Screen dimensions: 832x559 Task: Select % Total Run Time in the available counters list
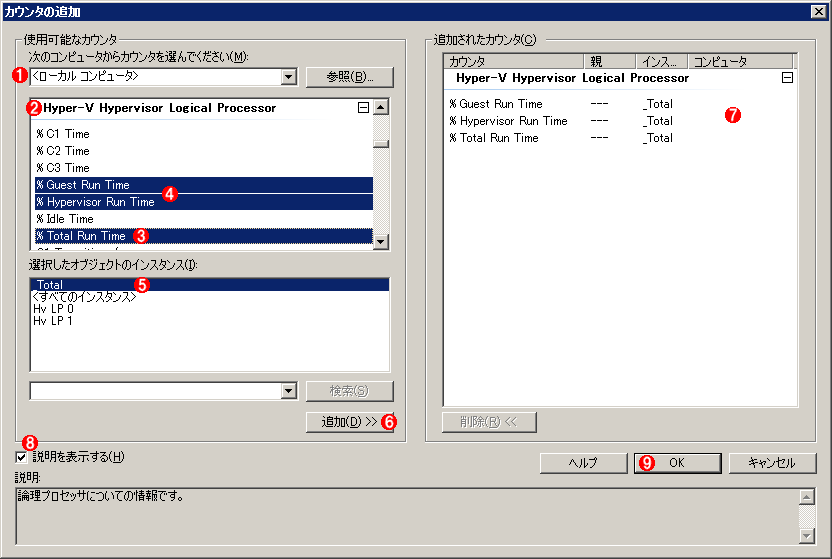coord(204,235)
